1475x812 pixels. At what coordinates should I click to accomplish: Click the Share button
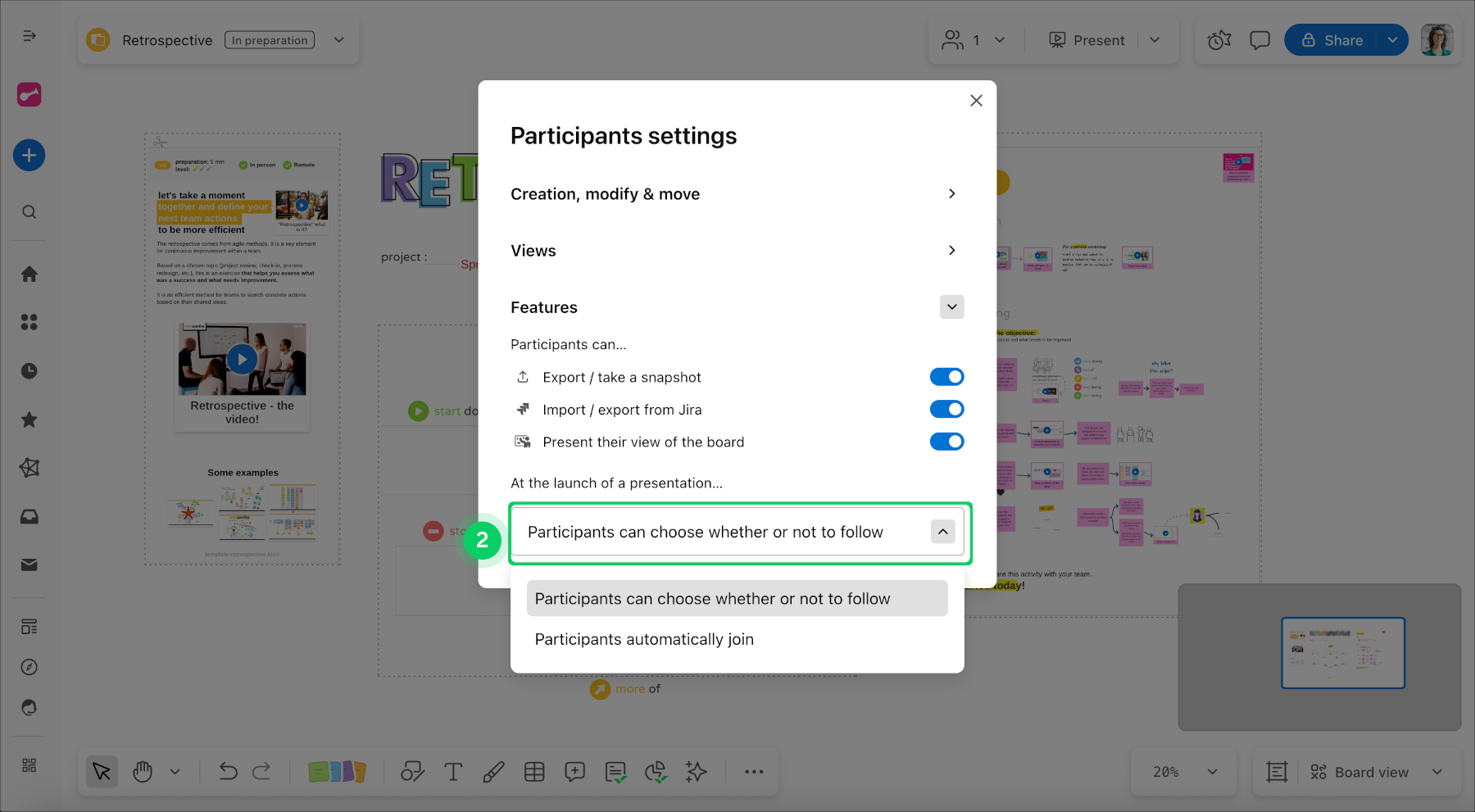pyautogui.click(x=1332, y=40)
